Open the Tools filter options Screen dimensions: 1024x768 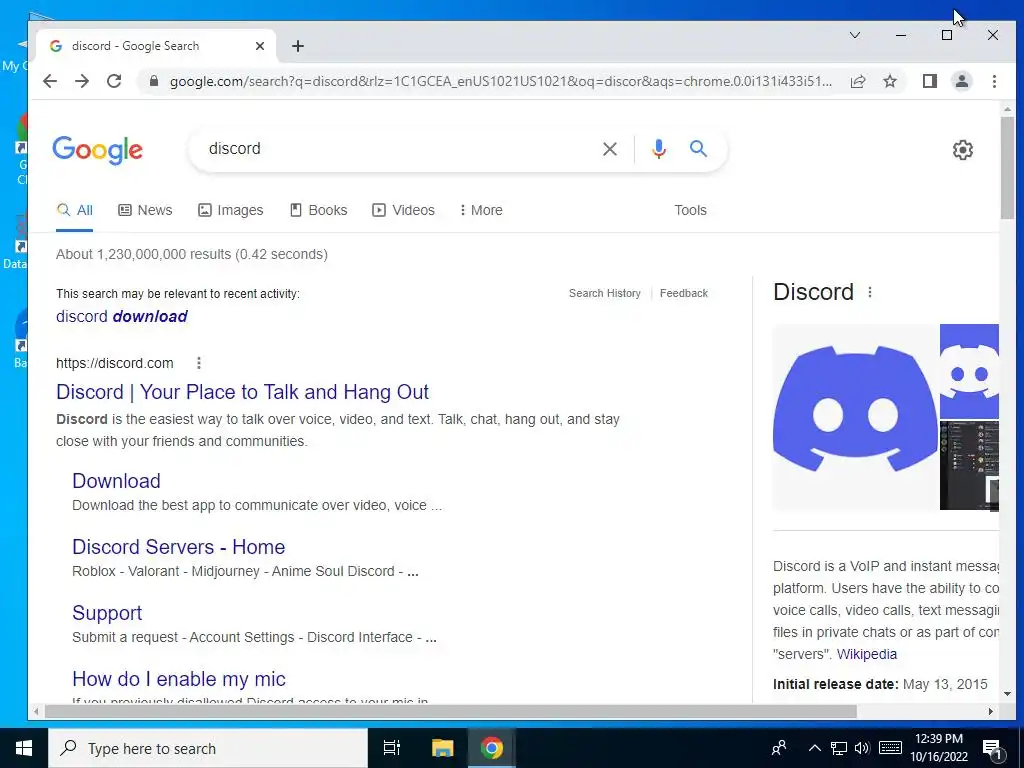click(x=690, y=210)
